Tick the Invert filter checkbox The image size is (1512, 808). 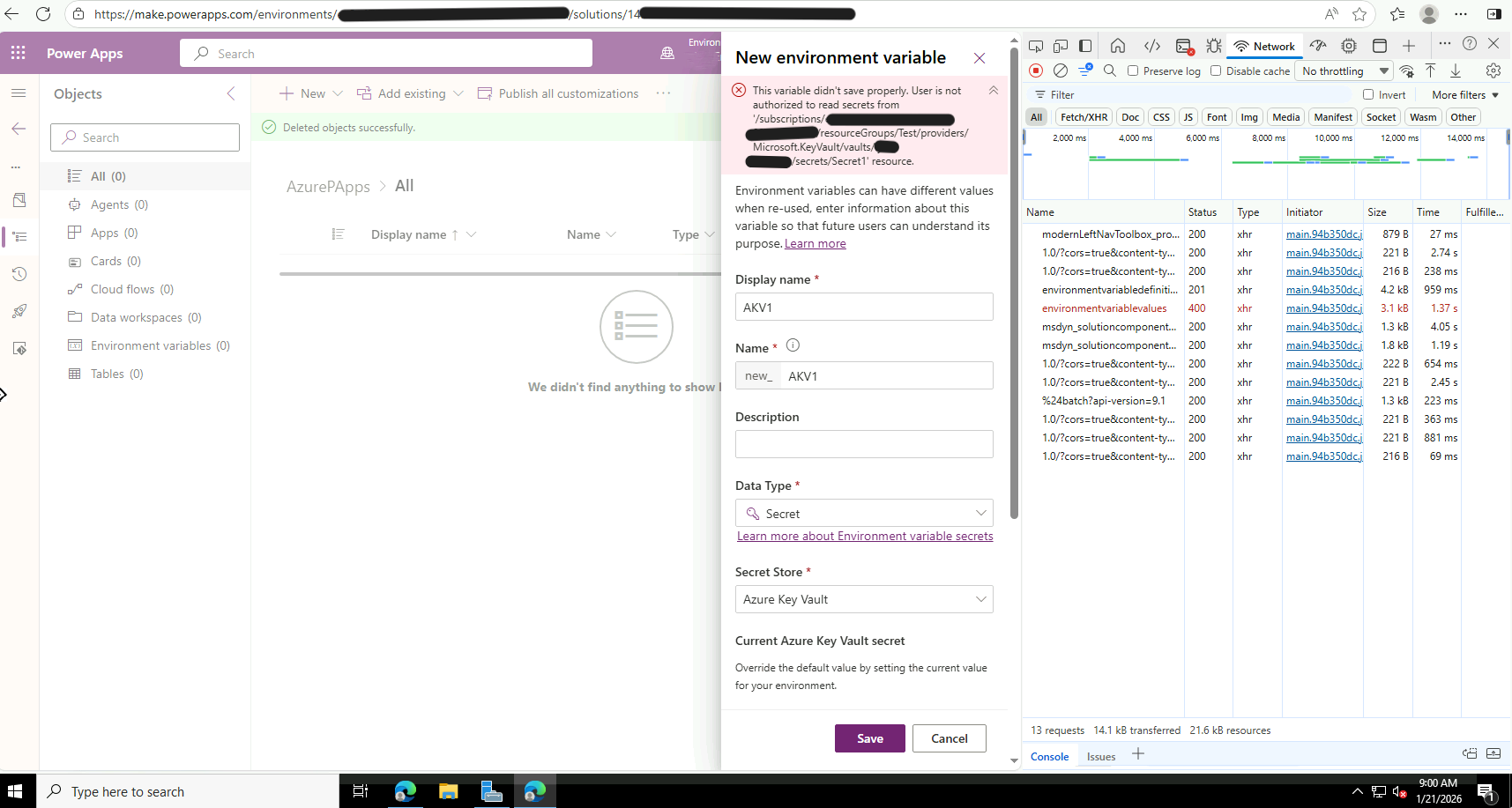(x=1368, y=94)
